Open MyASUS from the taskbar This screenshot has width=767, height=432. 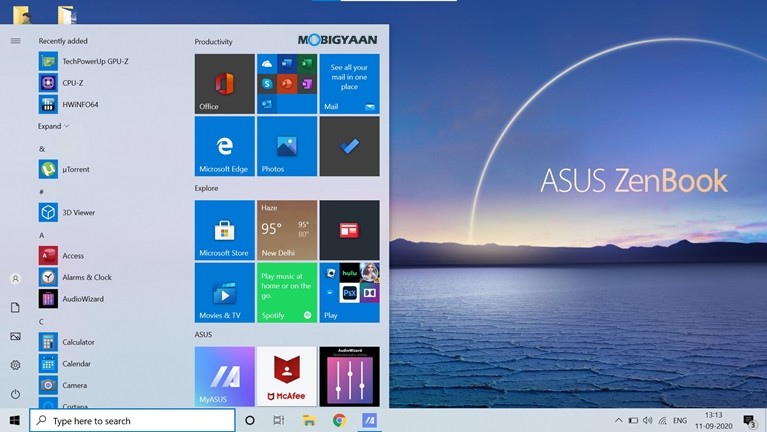[369, 420]
